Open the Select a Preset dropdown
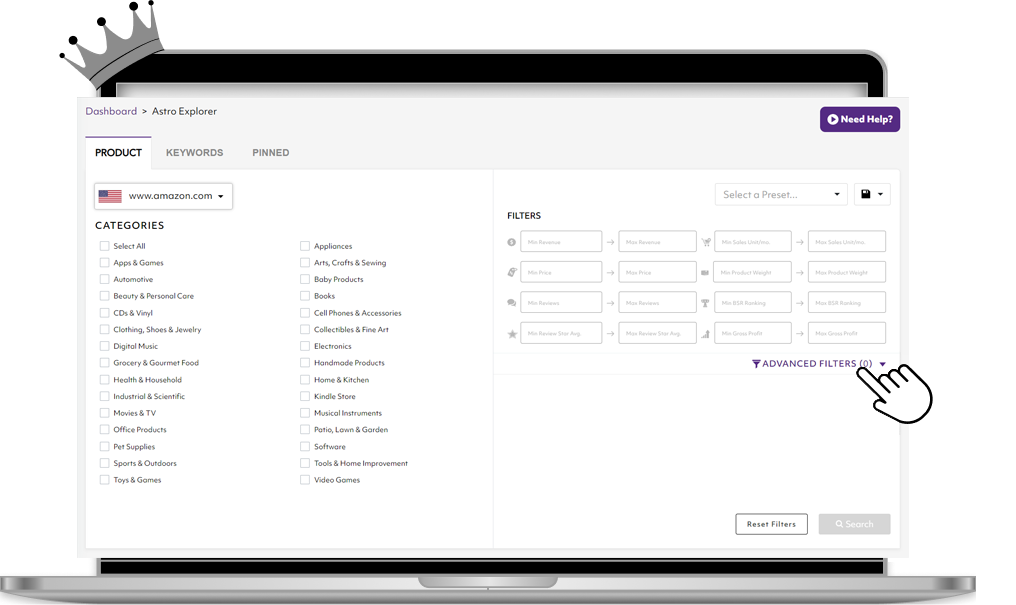The width and height of the screenshot is (1016, 605). 781,195
